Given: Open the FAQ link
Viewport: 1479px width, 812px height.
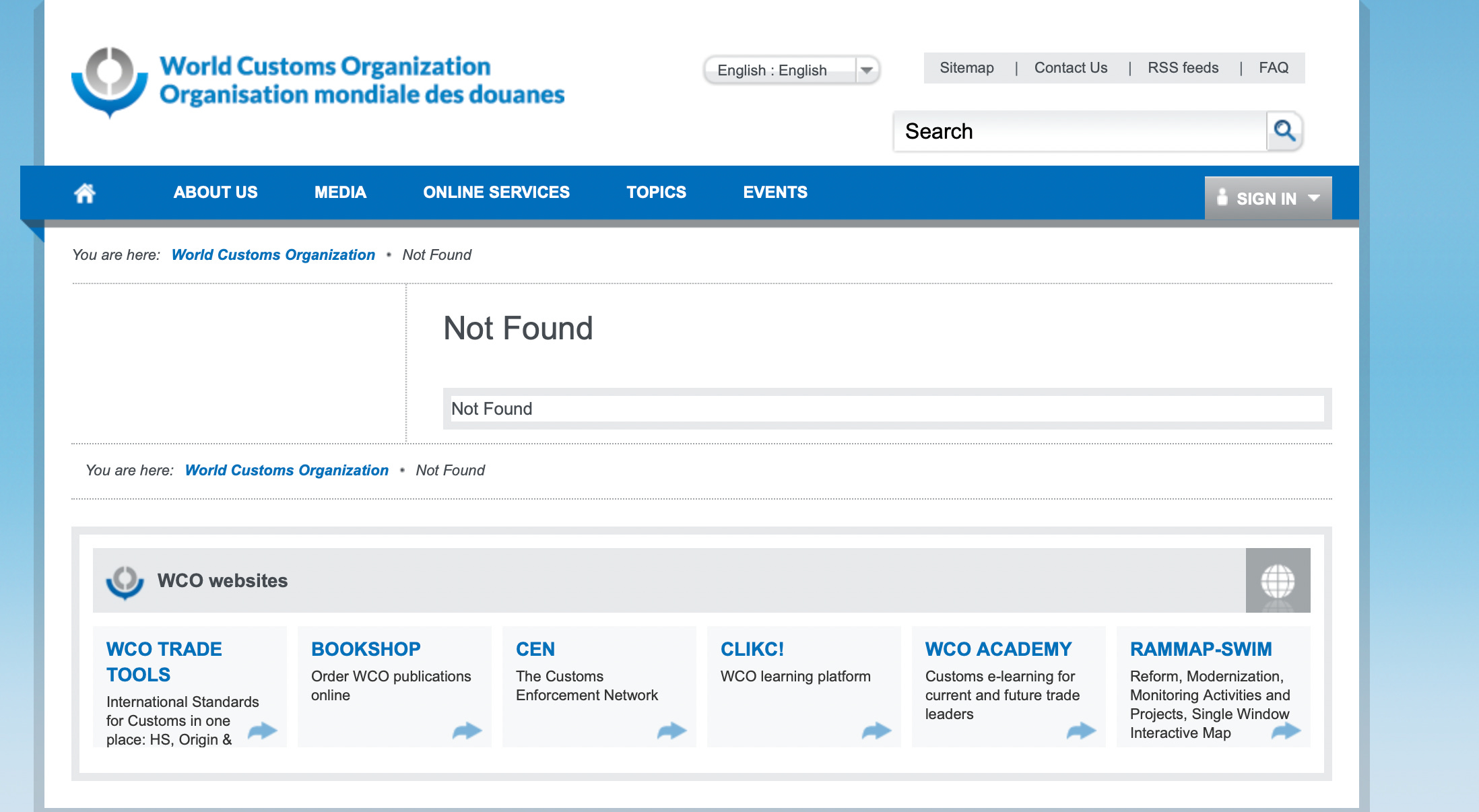Looking at the screenshot, I should pyautogui.click(x=1274, y=68).
